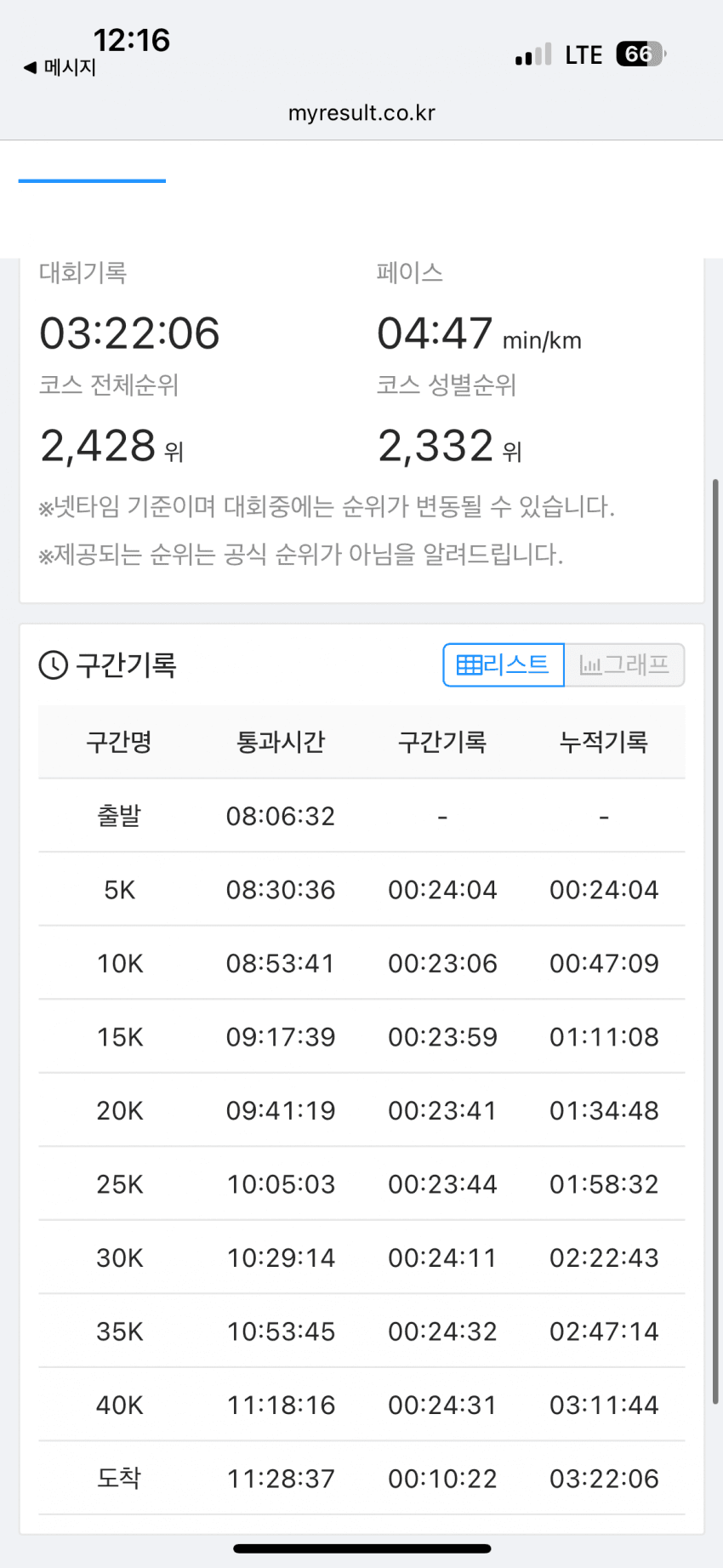
Task: Click the bar chart icon in 그래프
Action: pyautogui.click(x=590, y=665)
